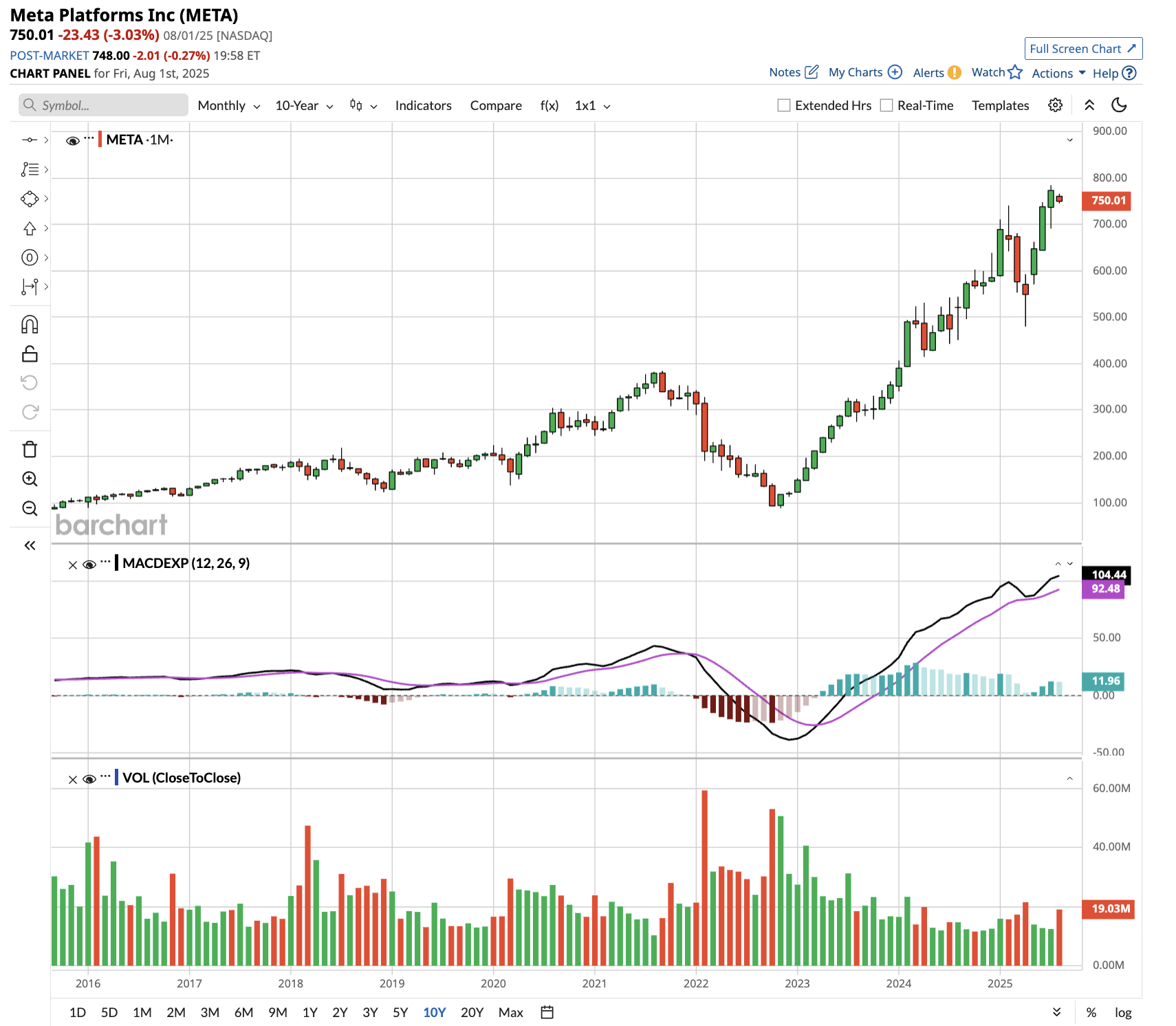Click the 19.03M volume label
The height and width of the screenshot is (1026, 1176).
tap(1107, 909)
